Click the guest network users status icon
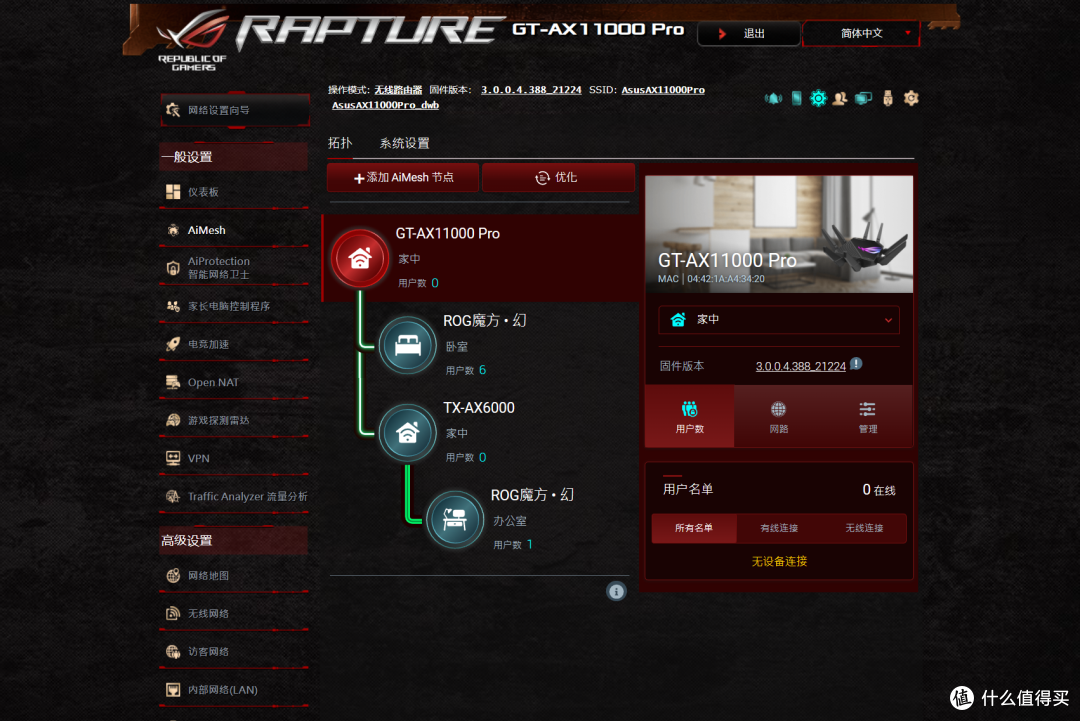The height and width of the screenshot is (721, 1080). 840,98
